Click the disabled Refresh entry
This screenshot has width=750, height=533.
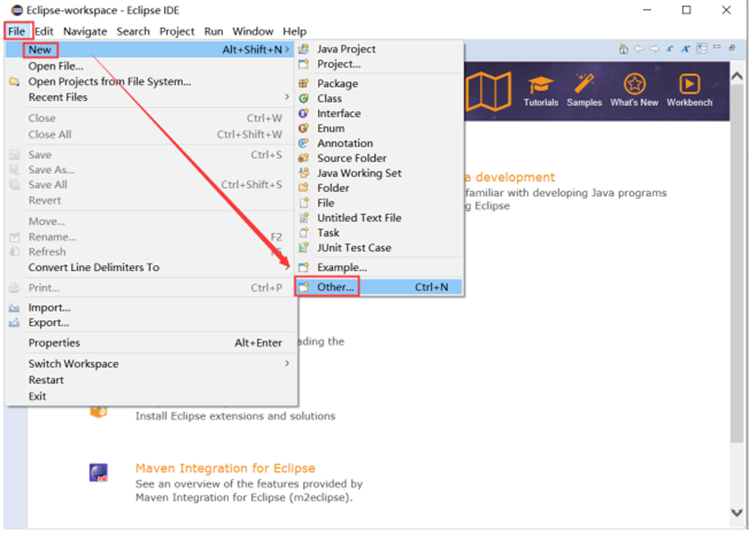pyautogui.click(x=151, y=252)
